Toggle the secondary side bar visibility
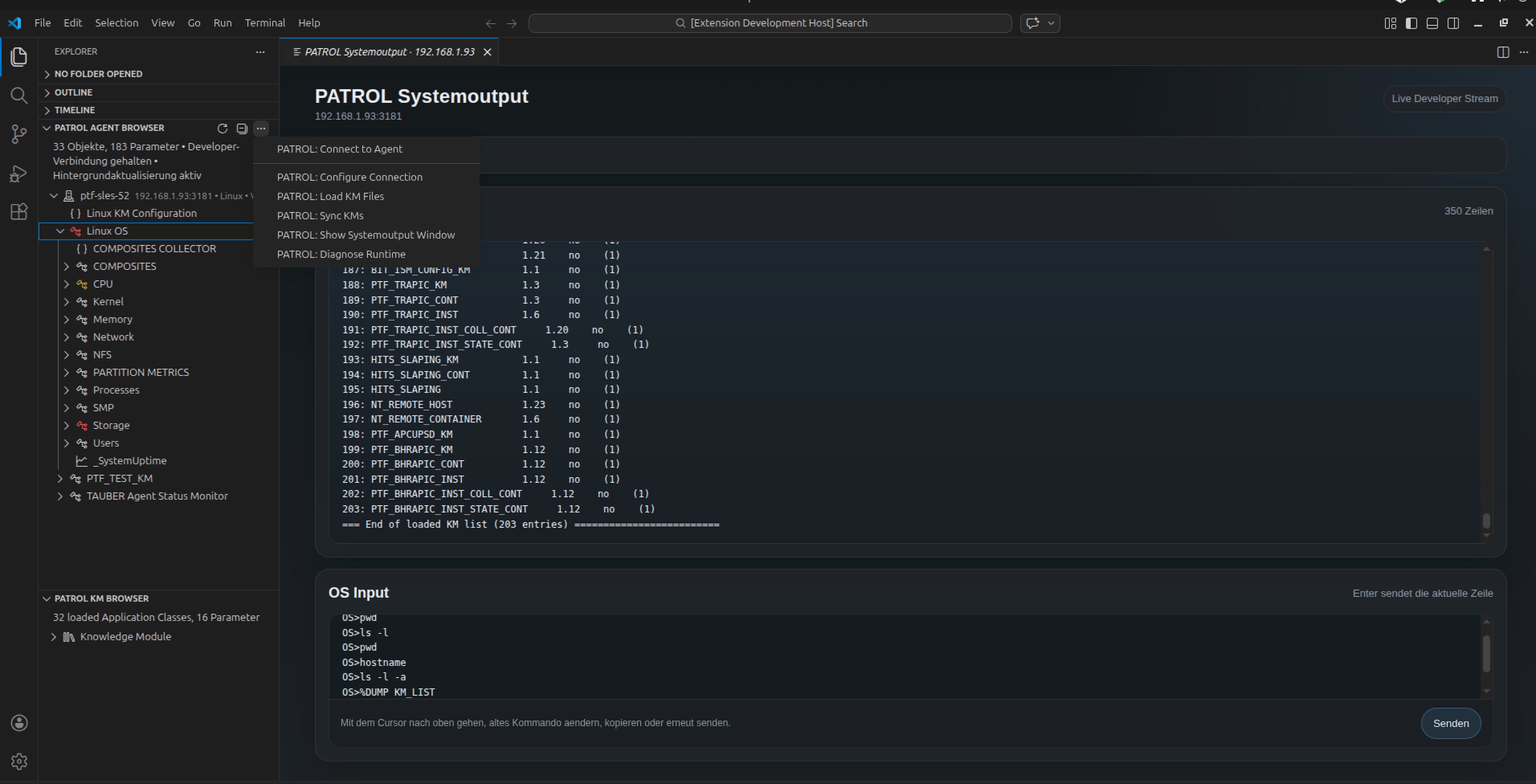Screen dimensions: 1536x784 pos(1453,23)
